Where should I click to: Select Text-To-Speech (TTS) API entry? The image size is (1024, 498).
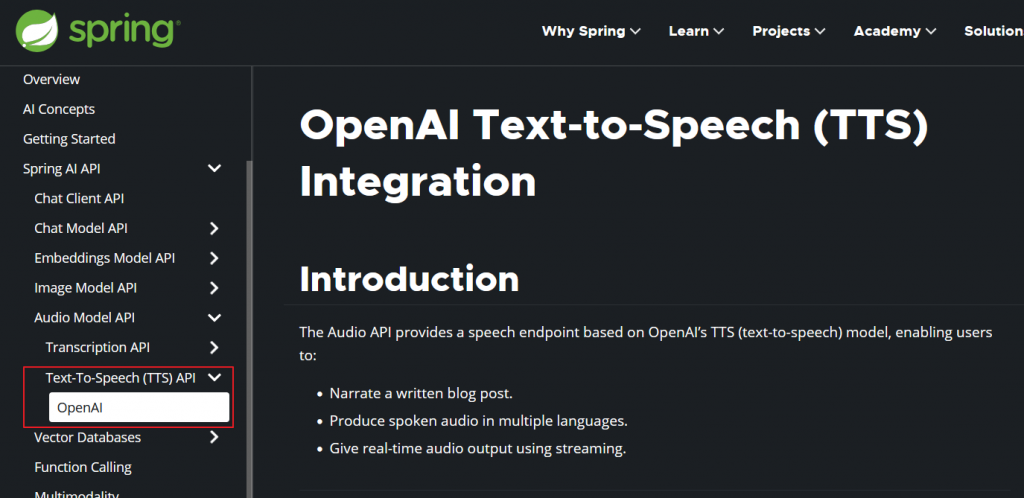coord(121,377)
